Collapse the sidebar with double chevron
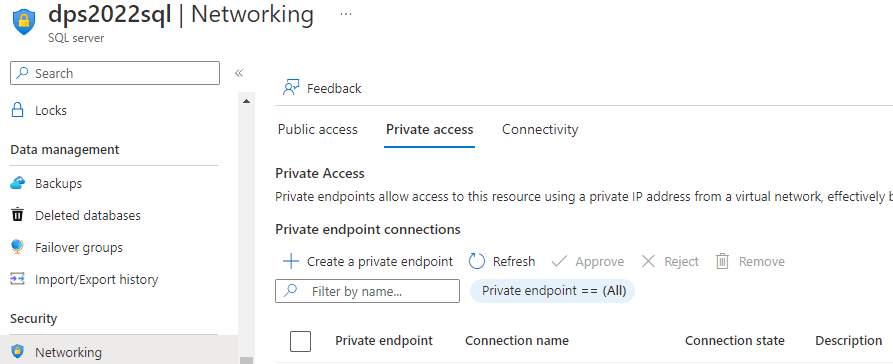This screenshot has width=893, height=364. click(x=239, y=73)
